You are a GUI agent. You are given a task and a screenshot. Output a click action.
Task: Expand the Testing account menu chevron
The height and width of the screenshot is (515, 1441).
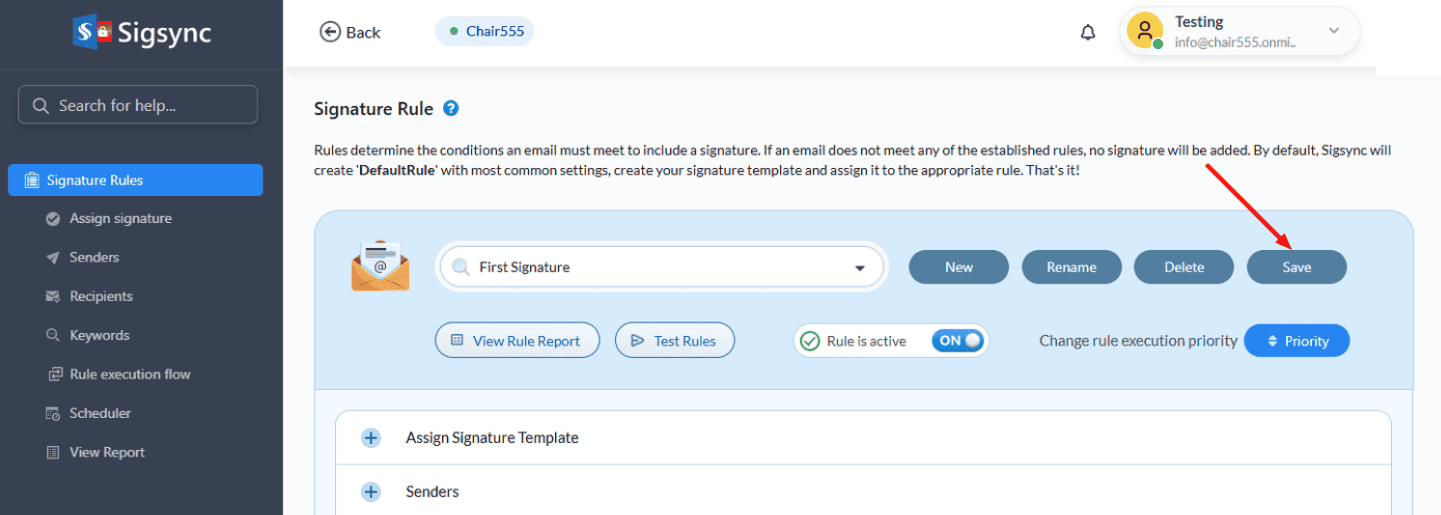[x=1333, y=31]
